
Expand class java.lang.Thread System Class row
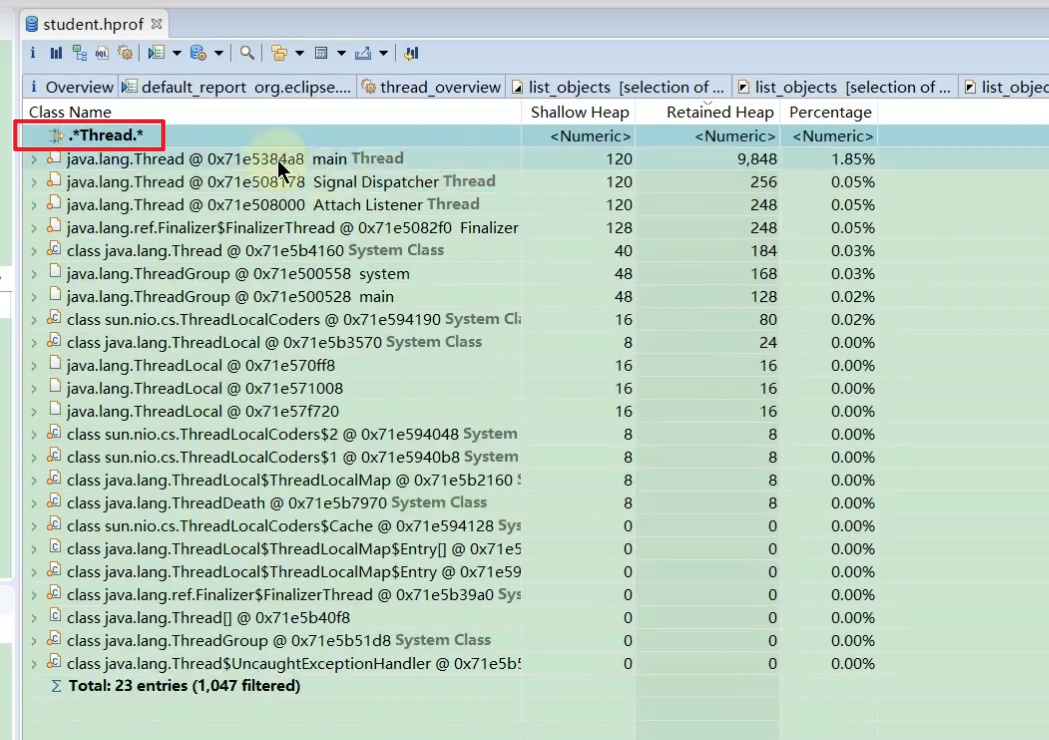(x=33, y=252)
